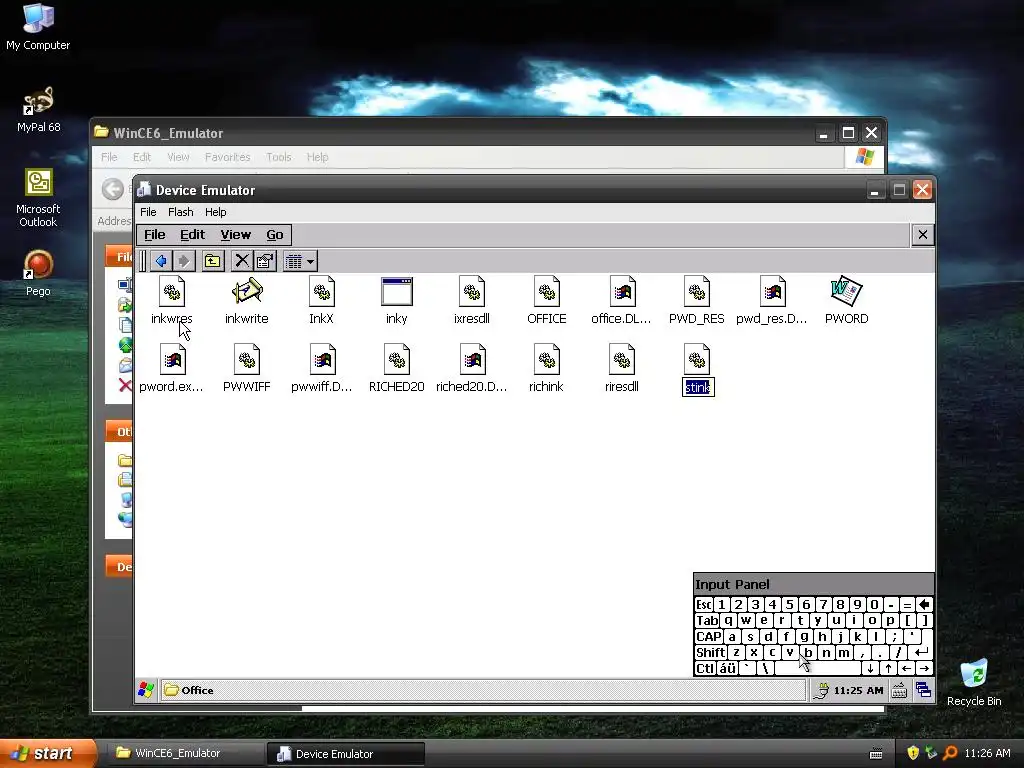
Task: Click the Windows XP start button
Action: [x=48, y=754]
